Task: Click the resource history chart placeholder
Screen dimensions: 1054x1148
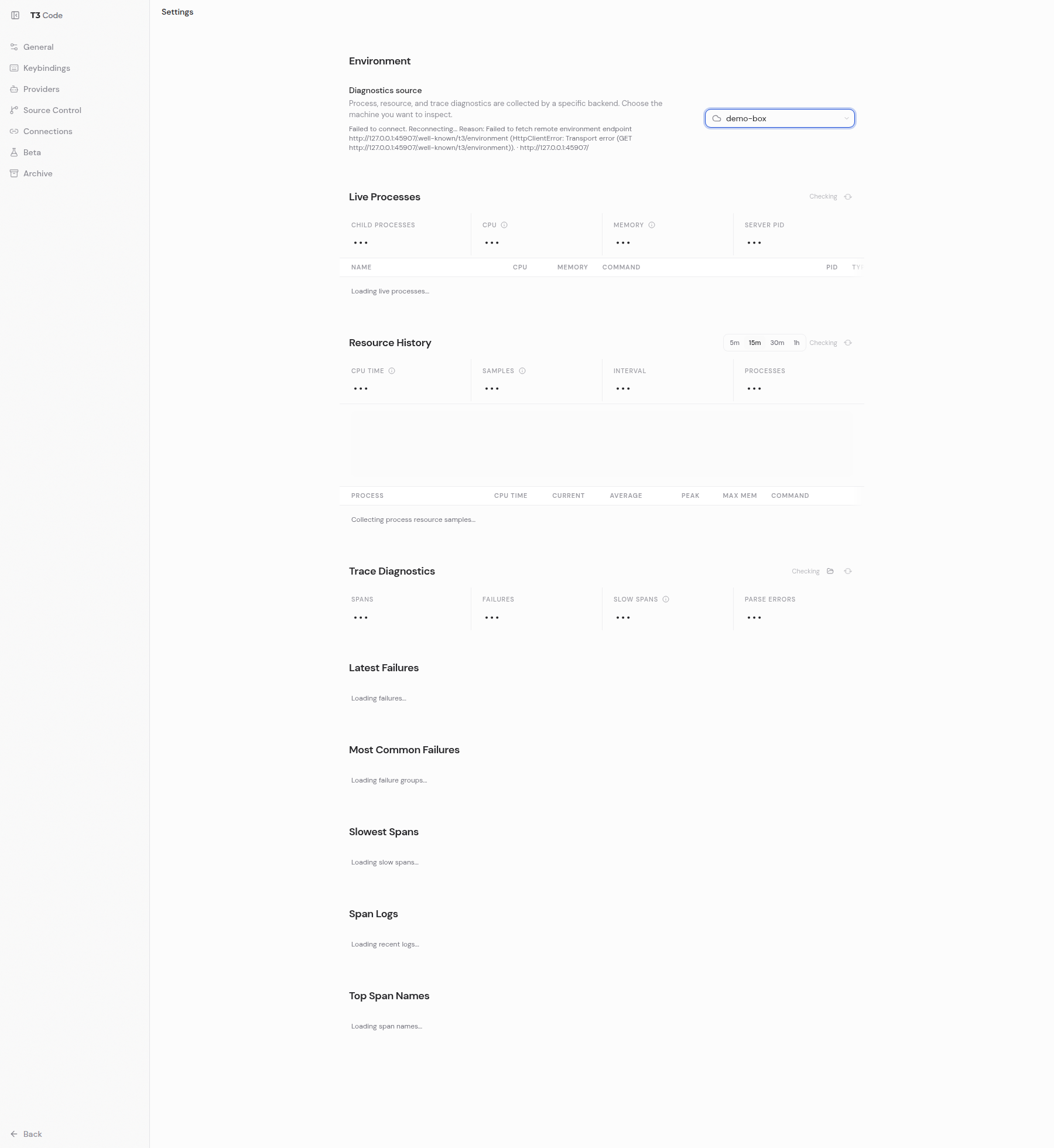Action: [602, 445]
